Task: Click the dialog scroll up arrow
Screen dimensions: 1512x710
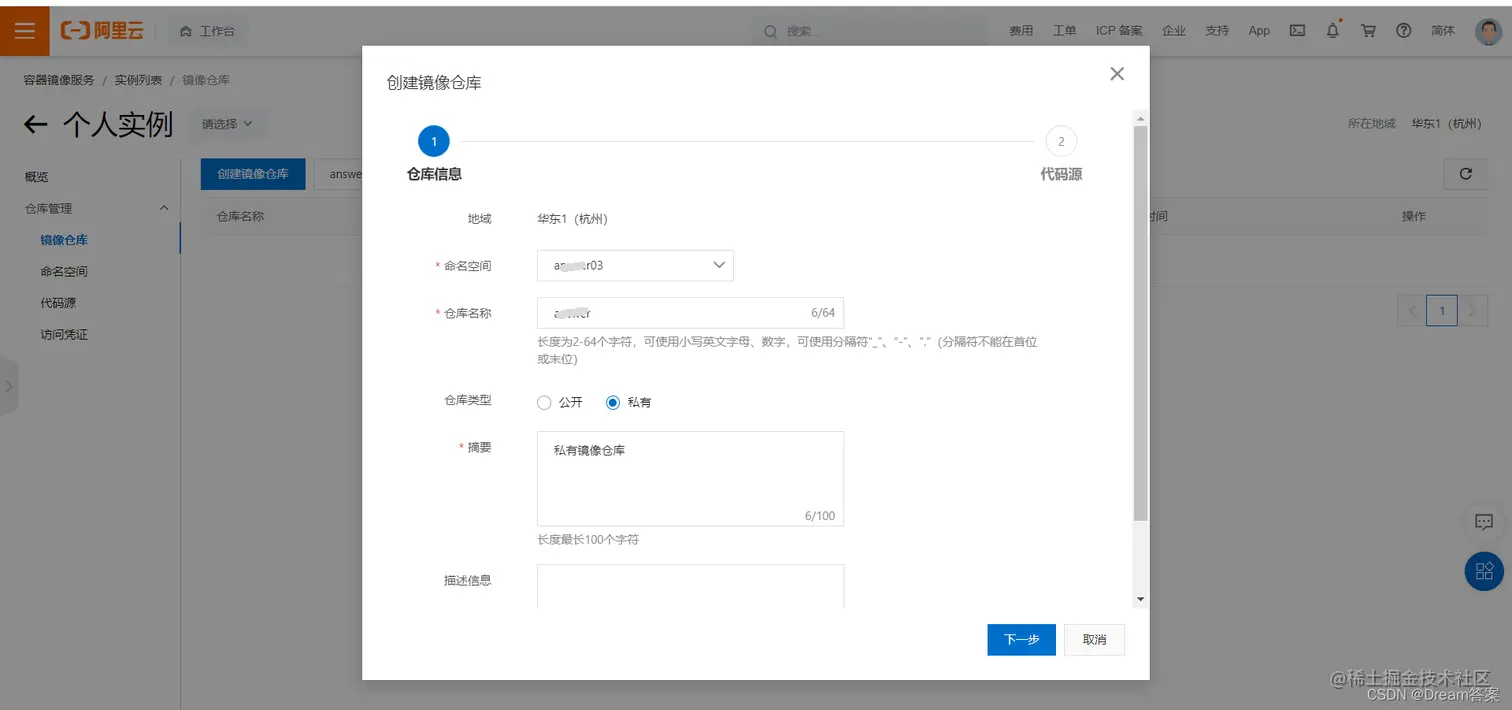Action: (1140, 118)
